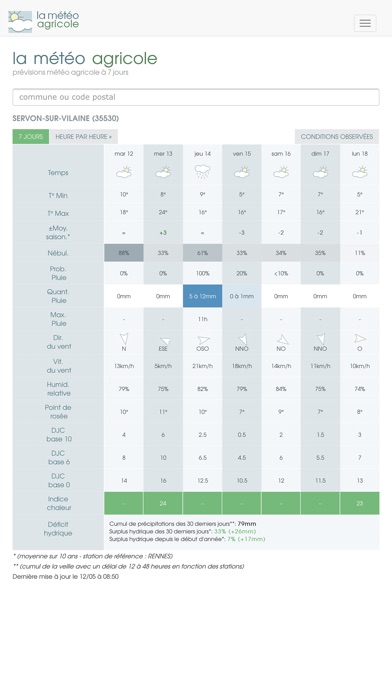Click the weather icon for dim 17
Image resolution: width=392 pixels, height=696 pixels.
point(320,172)
